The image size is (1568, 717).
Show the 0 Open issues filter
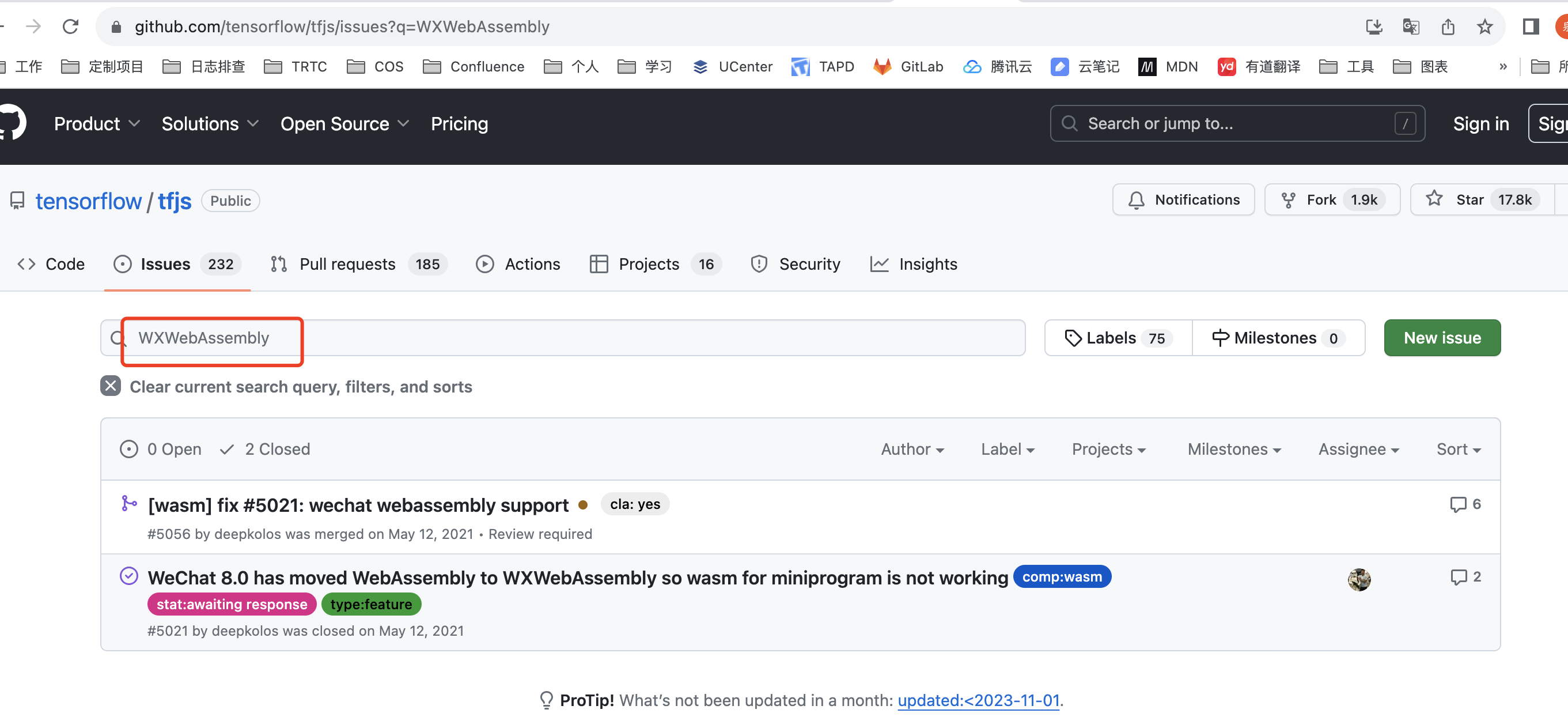[161, 449]
